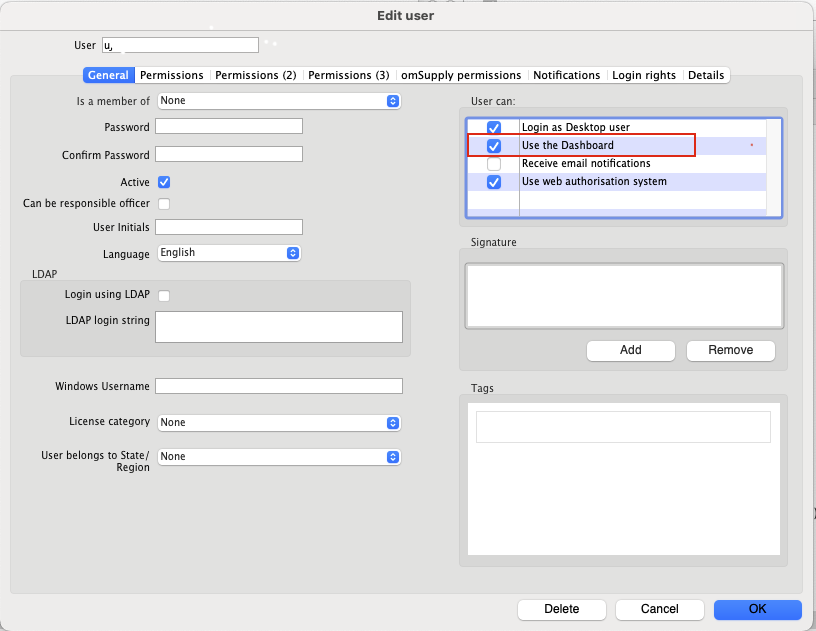816x631 pixels.
Task: Enable Login using LDAP checkbox
Action: 164,295
